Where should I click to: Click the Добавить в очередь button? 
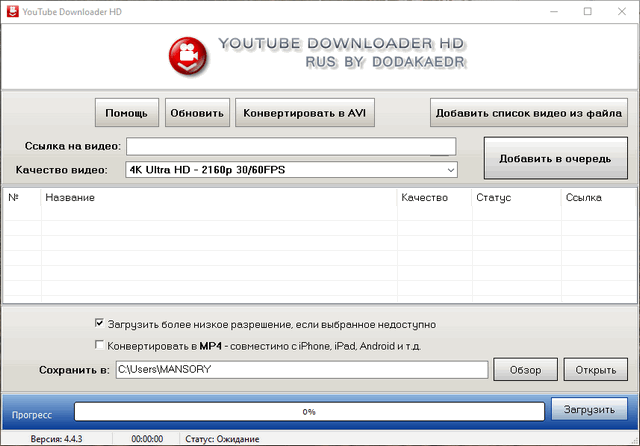[x=556, y=158]
